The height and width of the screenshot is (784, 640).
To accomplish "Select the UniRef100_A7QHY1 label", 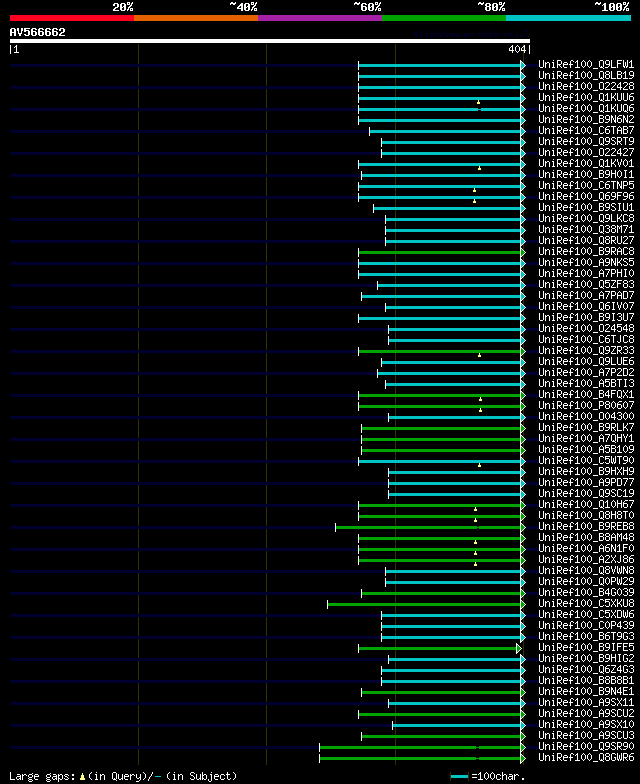I will point(586,438).
